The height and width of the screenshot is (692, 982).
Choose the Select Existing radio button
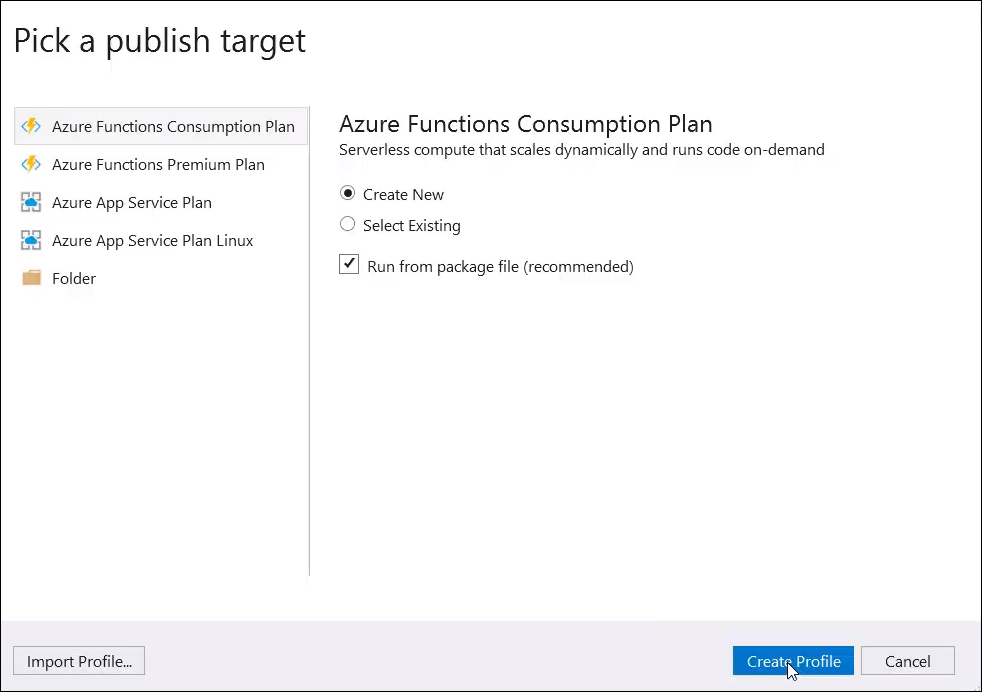348,224
